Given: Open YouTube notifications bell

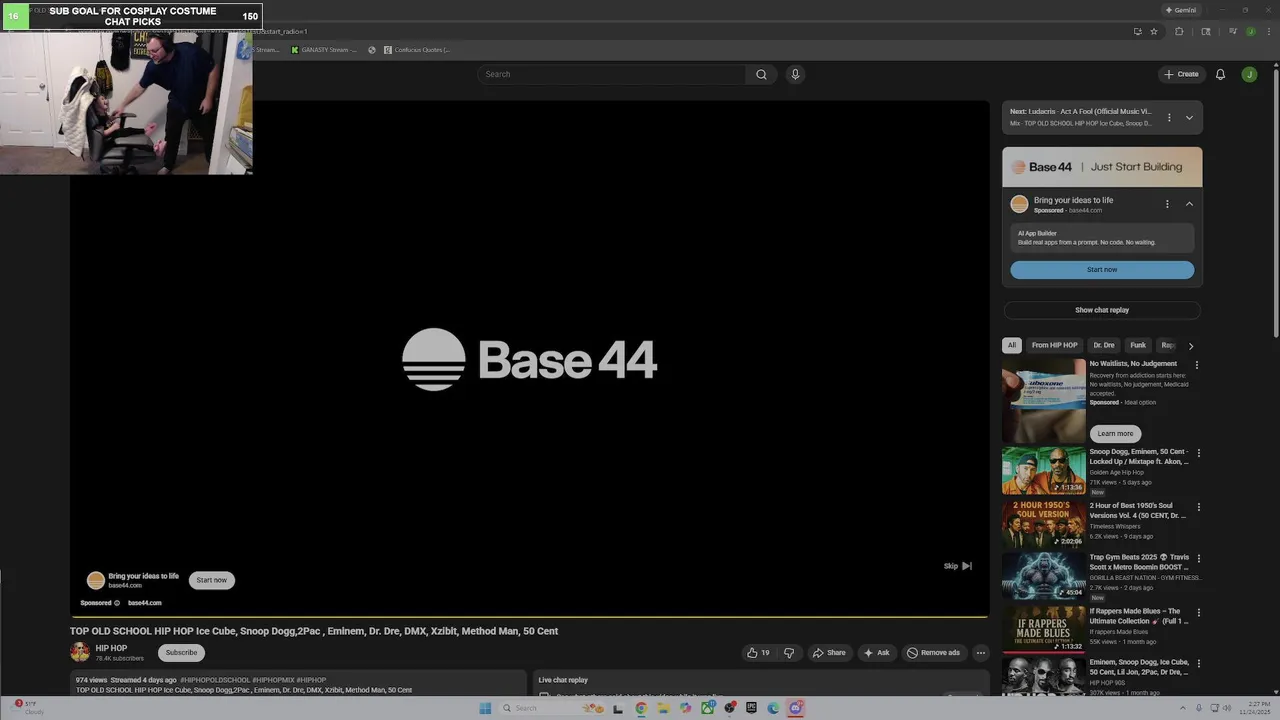Looking at the screenshot, I should click(x=1220, y=74).
